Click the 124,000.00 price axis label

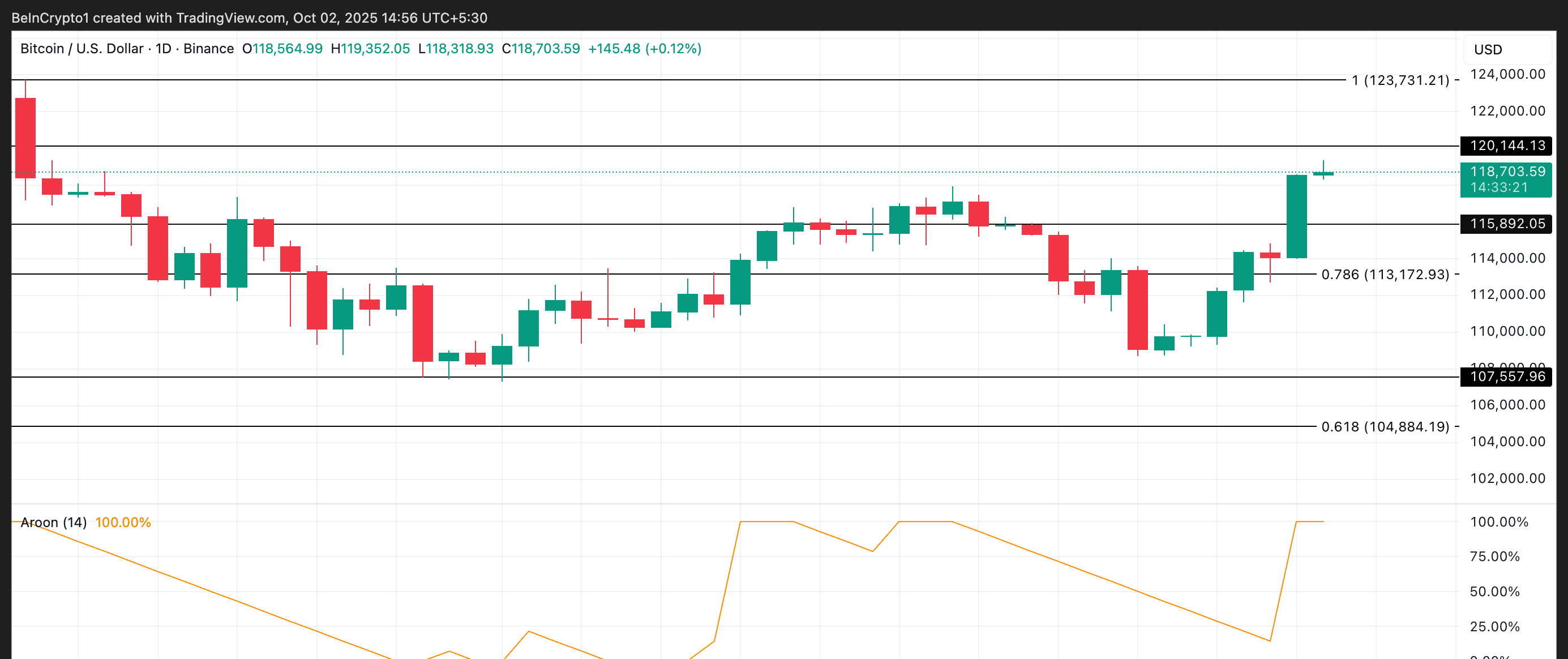(1507, 74)
